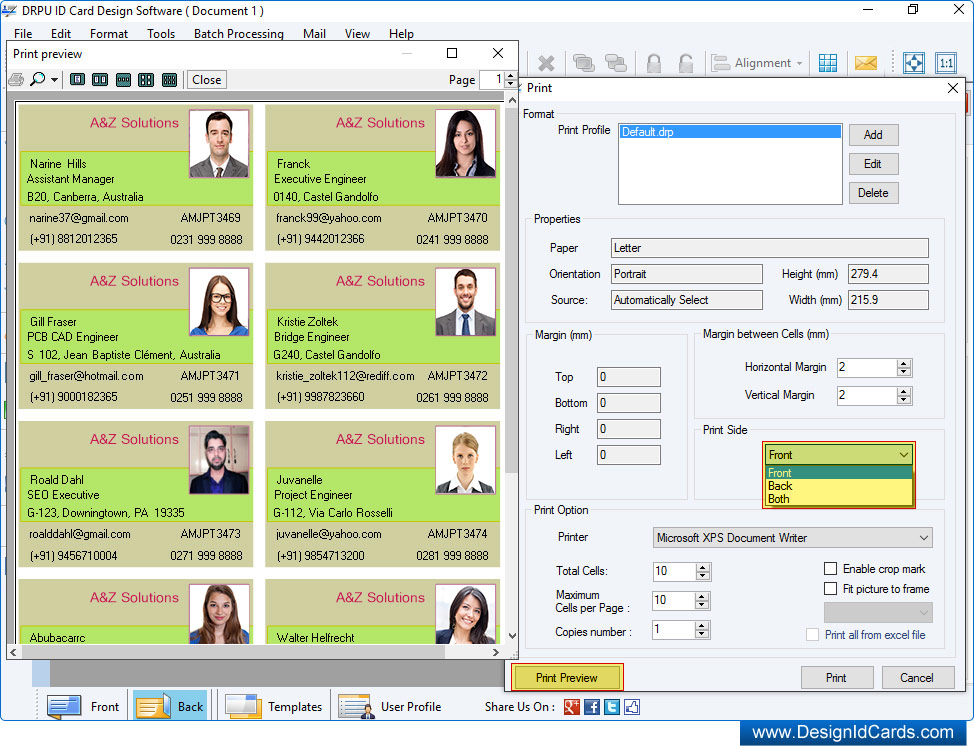Open the Batch Processing menu
974x746 pixels.
(239, 34)
